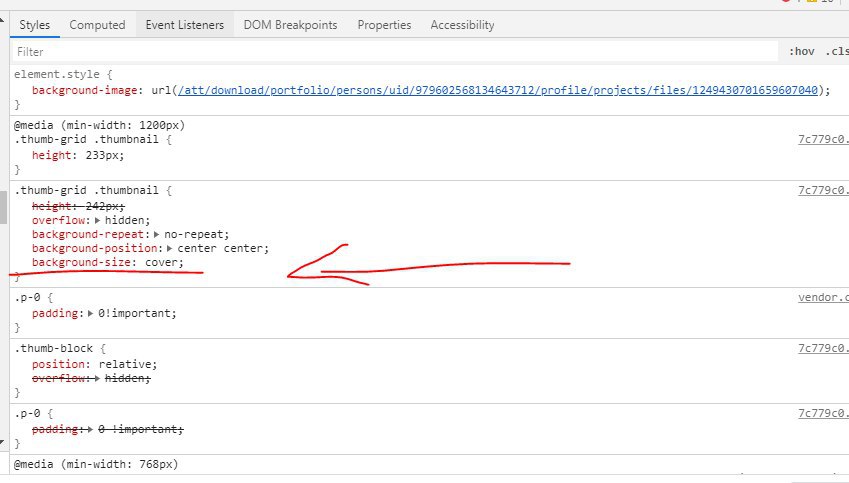
Task: Click the left panel scrollbar thumb
Action: 3,208
